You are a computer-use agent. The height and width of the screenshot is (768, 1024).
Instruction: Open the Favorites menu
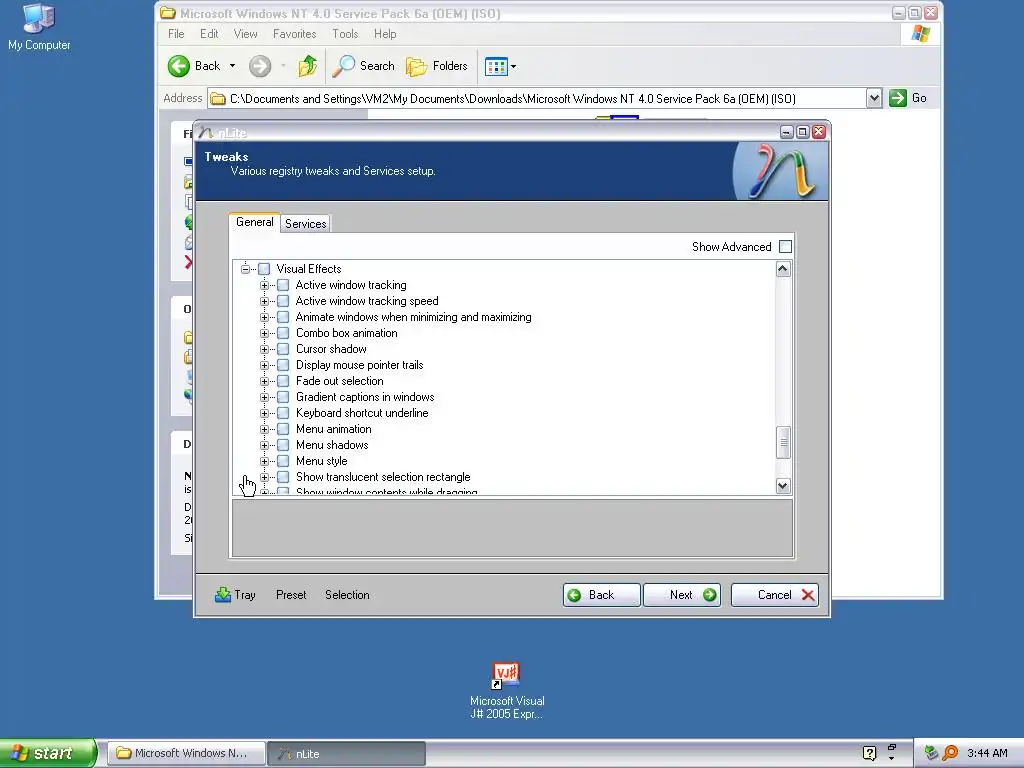click(295, 34)
